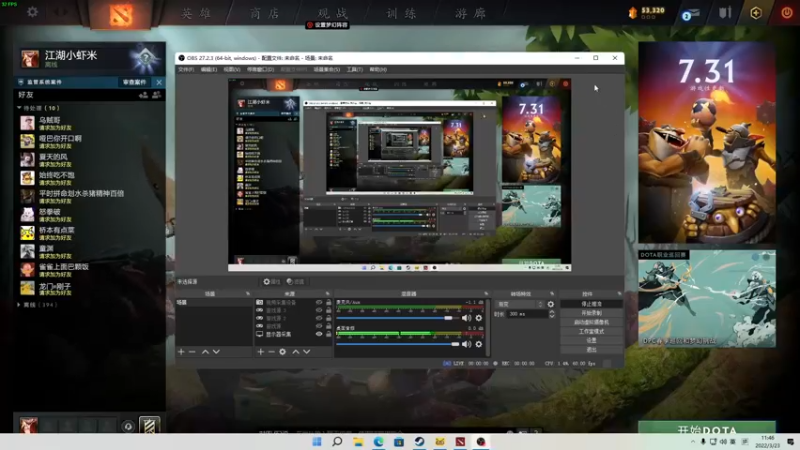This screenshot has height=450, width=800.
Task: Click the friends group icon
Action: coord(157,95)
